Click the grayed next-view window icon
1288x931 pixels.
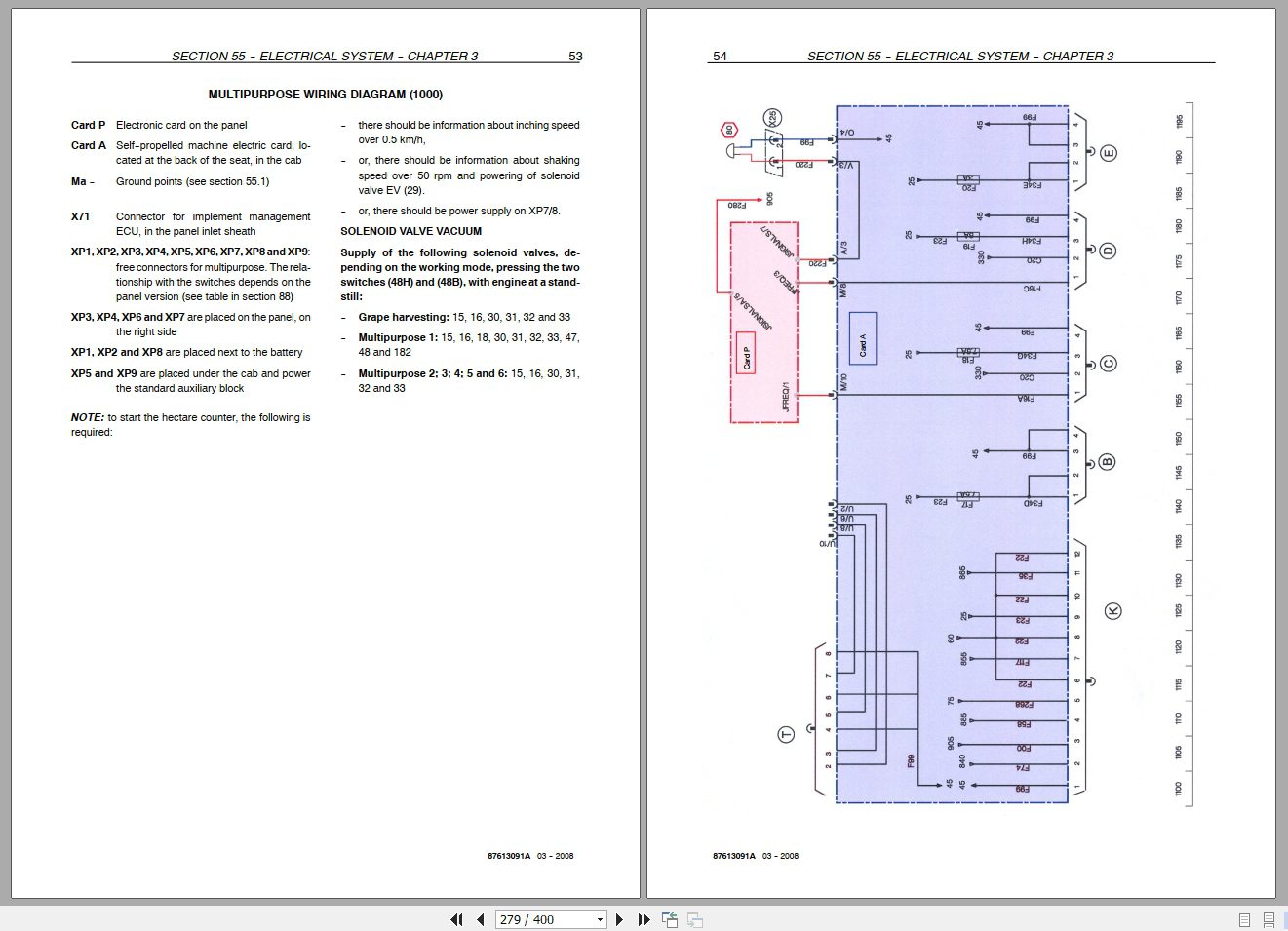pyautogui.click(x=693, y=919)
